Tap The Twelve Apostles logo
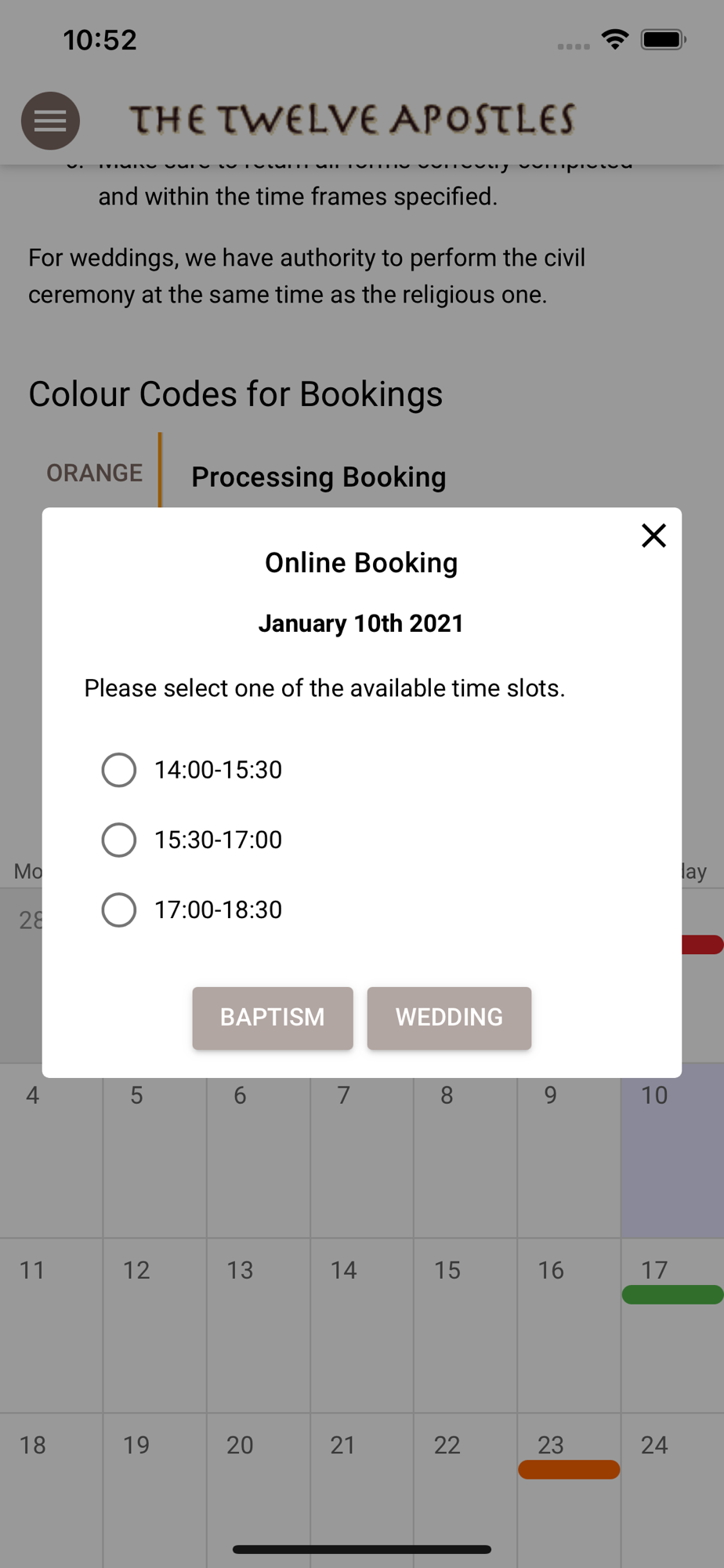 point(353,119)
